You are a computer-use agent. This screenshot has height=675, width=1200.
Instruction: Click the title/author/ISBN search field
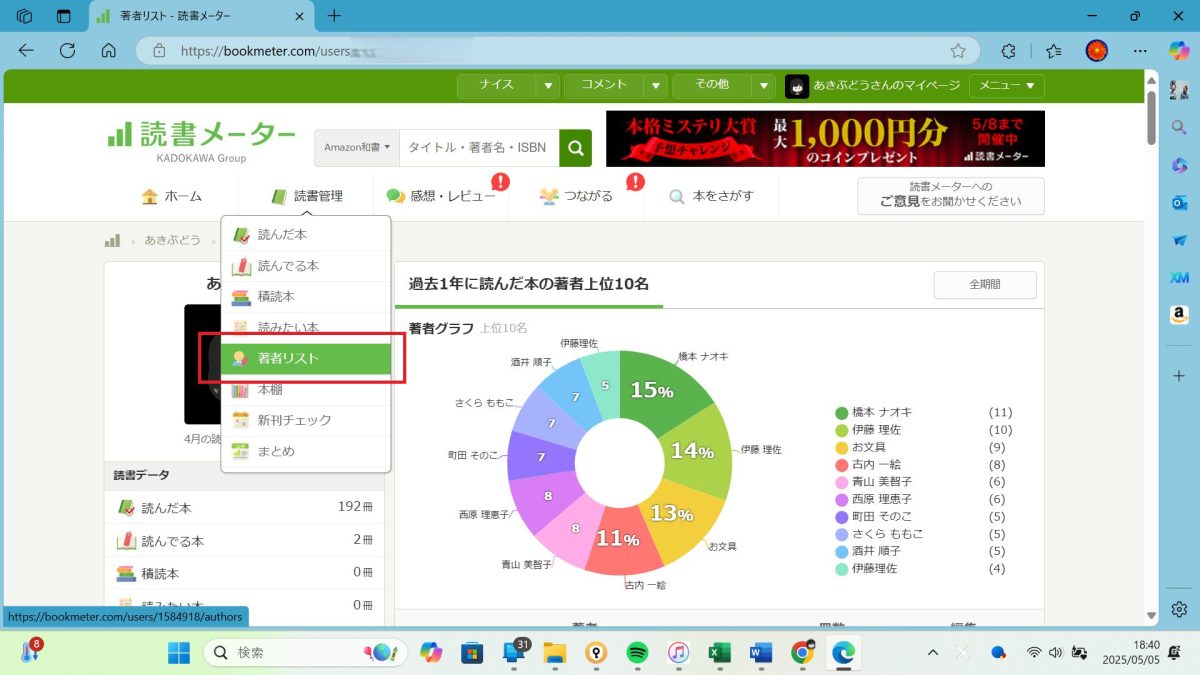coord(478,148)
